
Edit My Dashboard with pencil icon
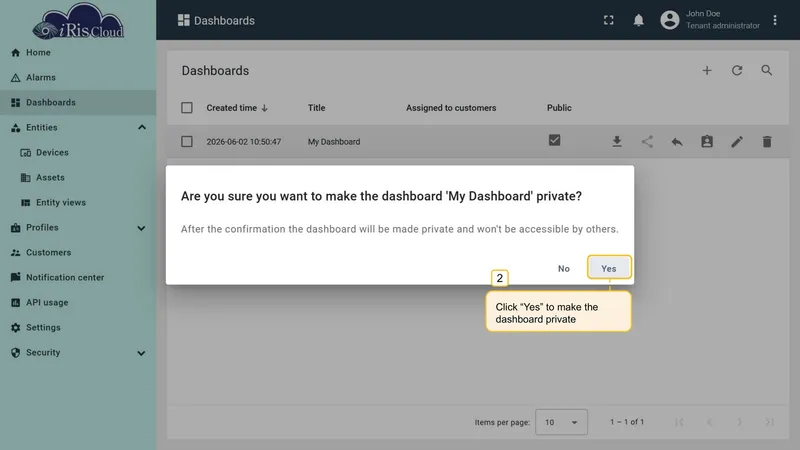(x=737, y=142)
